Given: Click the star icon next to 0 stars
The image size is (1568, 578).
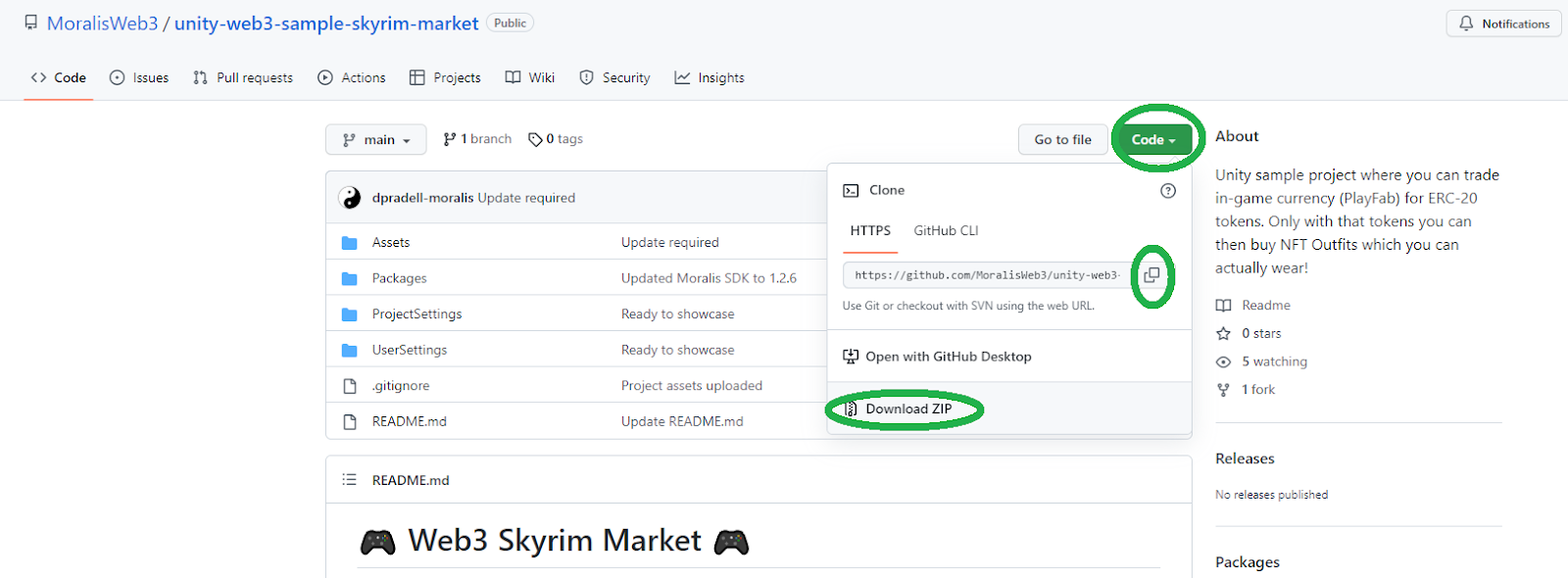Looking at the screenshot, I should [1223, 334].
